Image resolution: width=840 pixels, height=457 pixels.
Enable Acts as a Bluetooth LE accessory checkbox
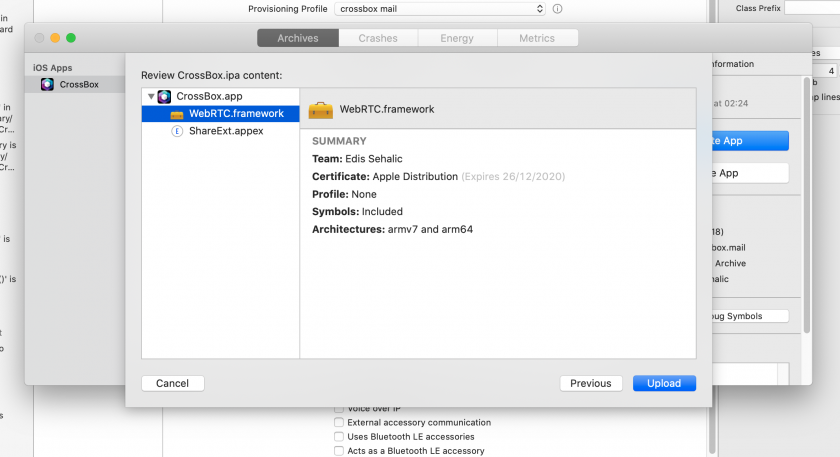(339, 451)
